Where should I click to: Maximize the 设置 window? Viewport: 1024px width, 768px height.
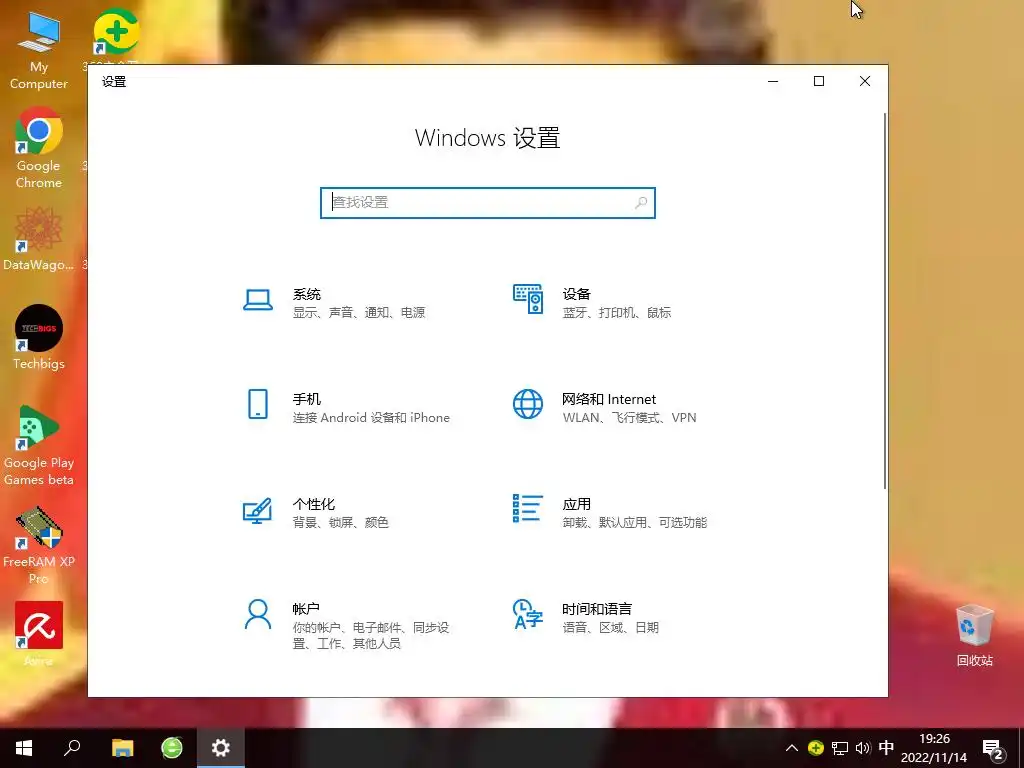(x=819, y=81)
